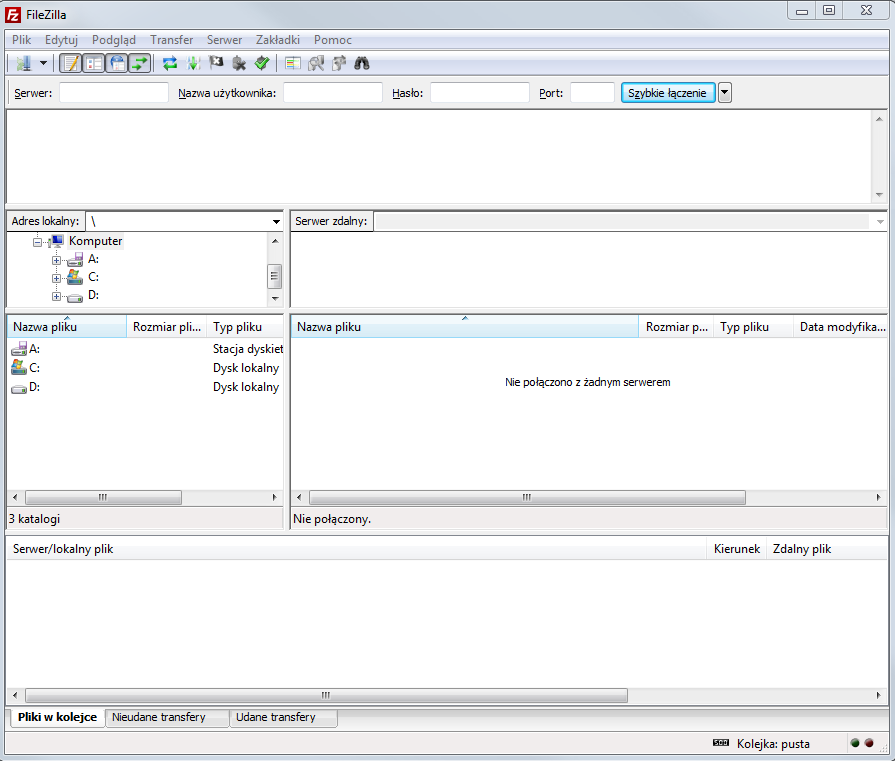Open the filename filters dialog icon
The width and height of the screenshot is (895, 761).
click(x=292, y=63)
